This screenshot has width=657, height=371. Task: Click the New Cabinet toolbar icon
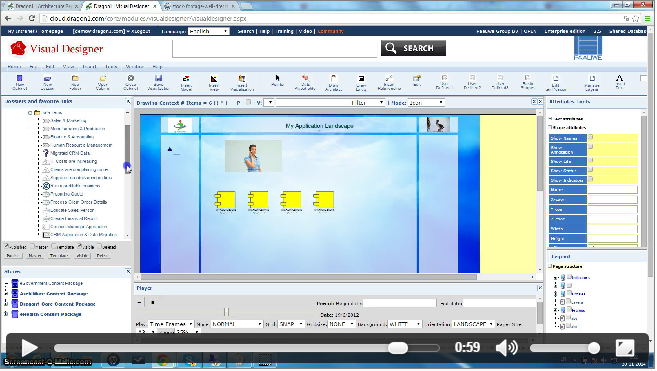(20, 82)
